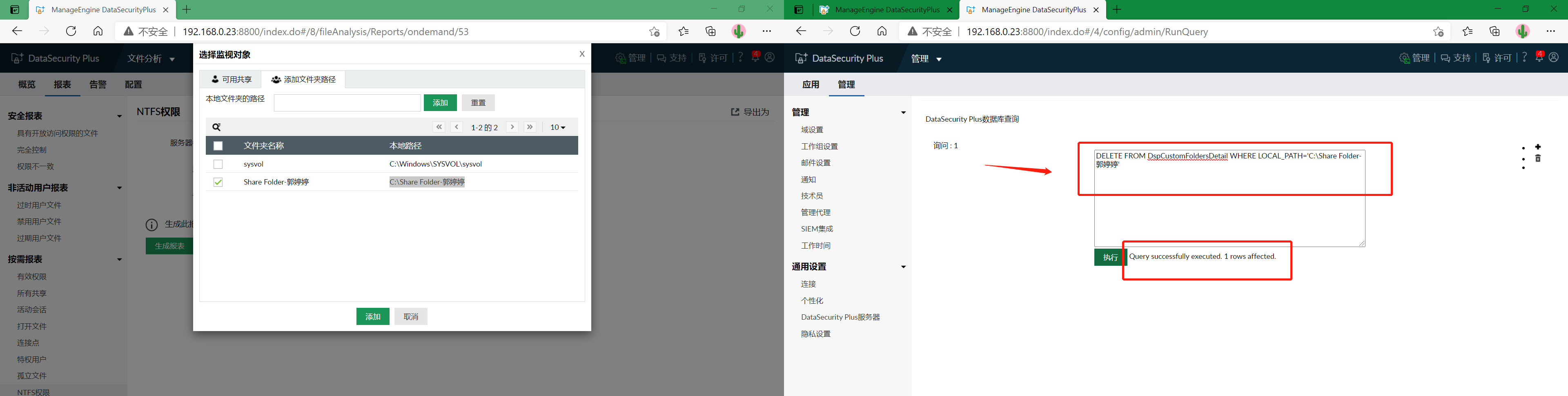This screenshot has height=396, width=1568.
Task: Click the plus icon to add a query
Action: click(x=1537, y=147)
